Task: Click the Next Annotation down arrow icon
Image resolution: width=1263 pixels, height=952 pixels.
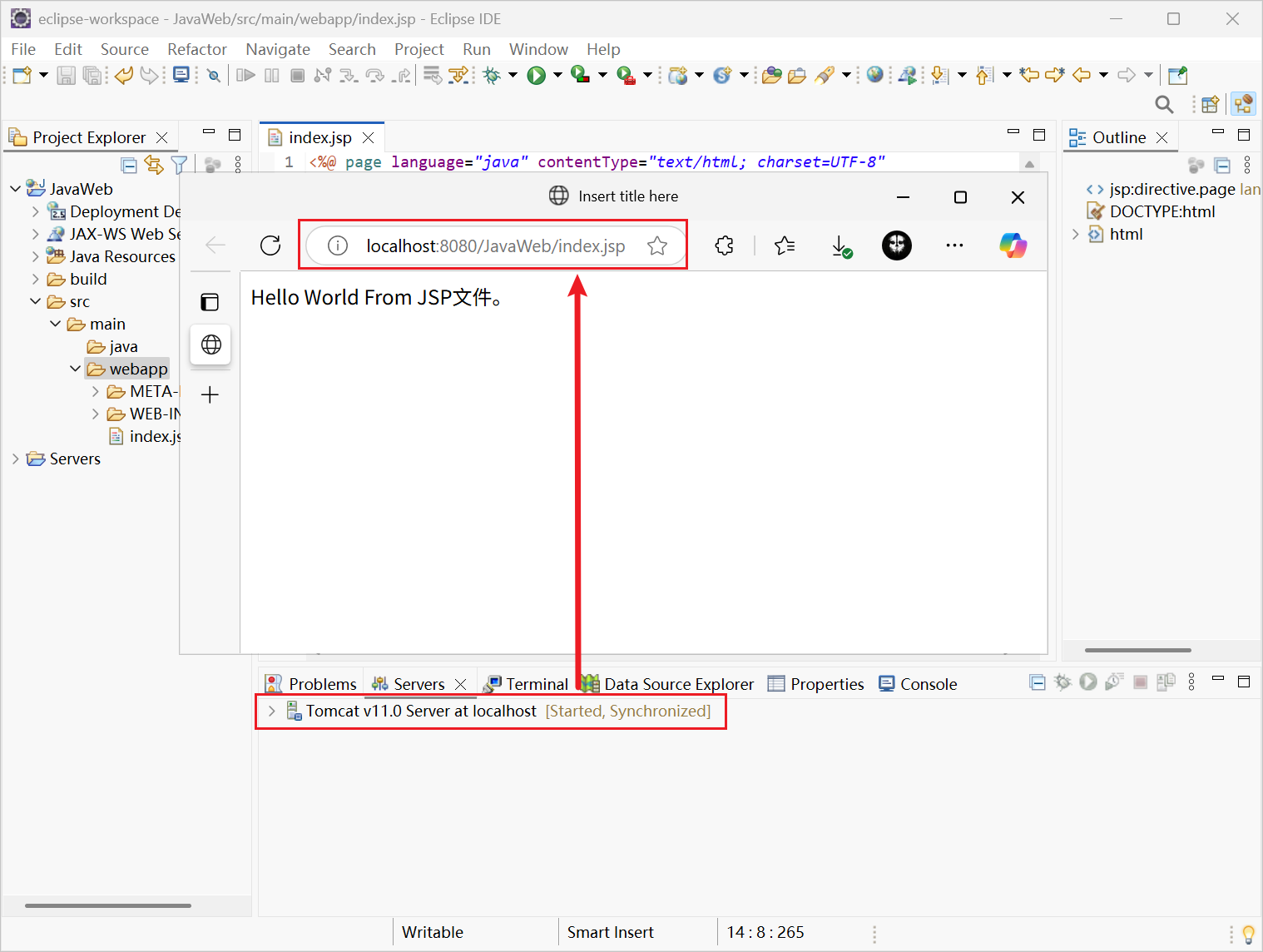Action: tap(939, 76)
